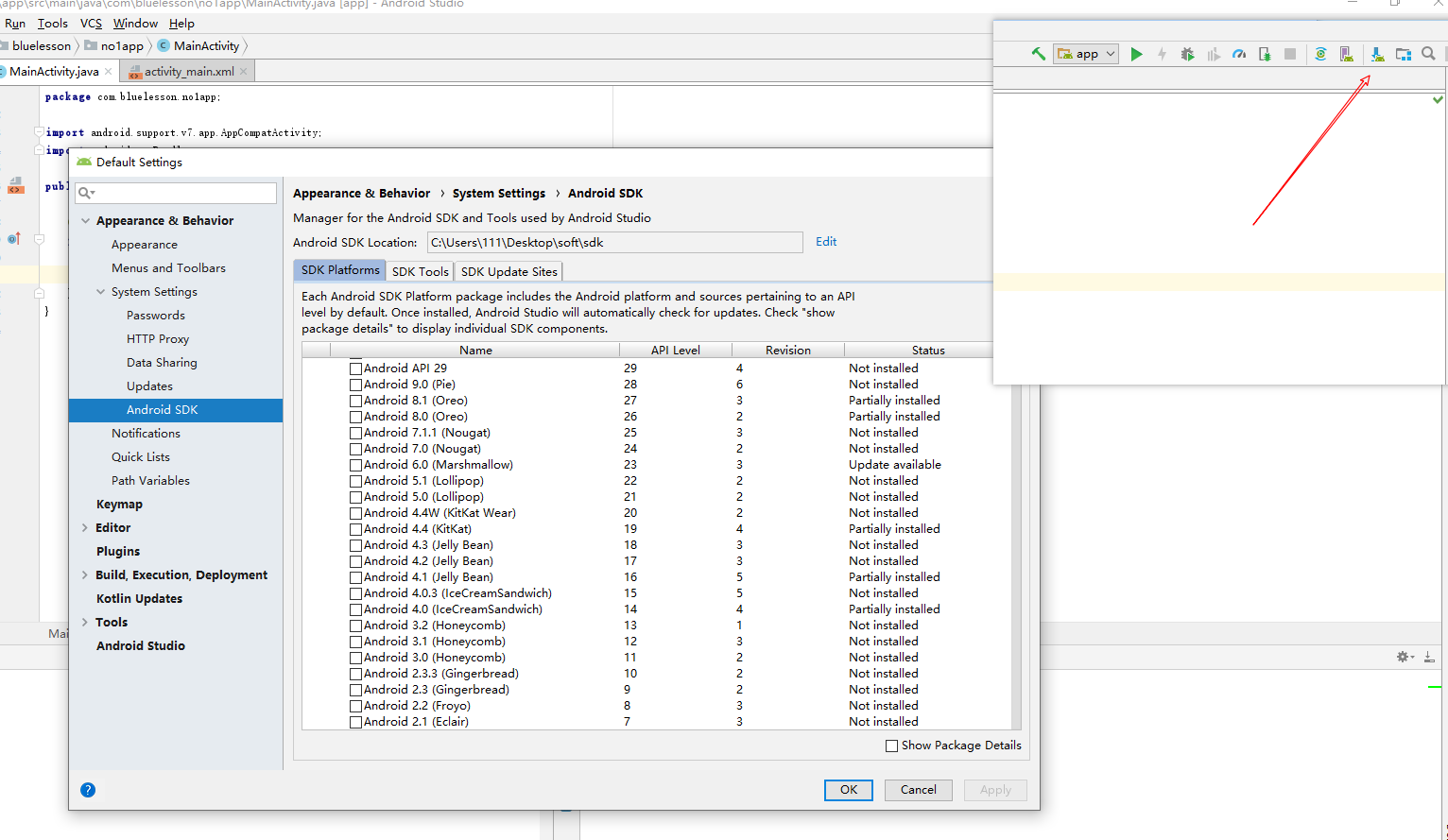Click the Make Project hammer icon

(1038, 54)
